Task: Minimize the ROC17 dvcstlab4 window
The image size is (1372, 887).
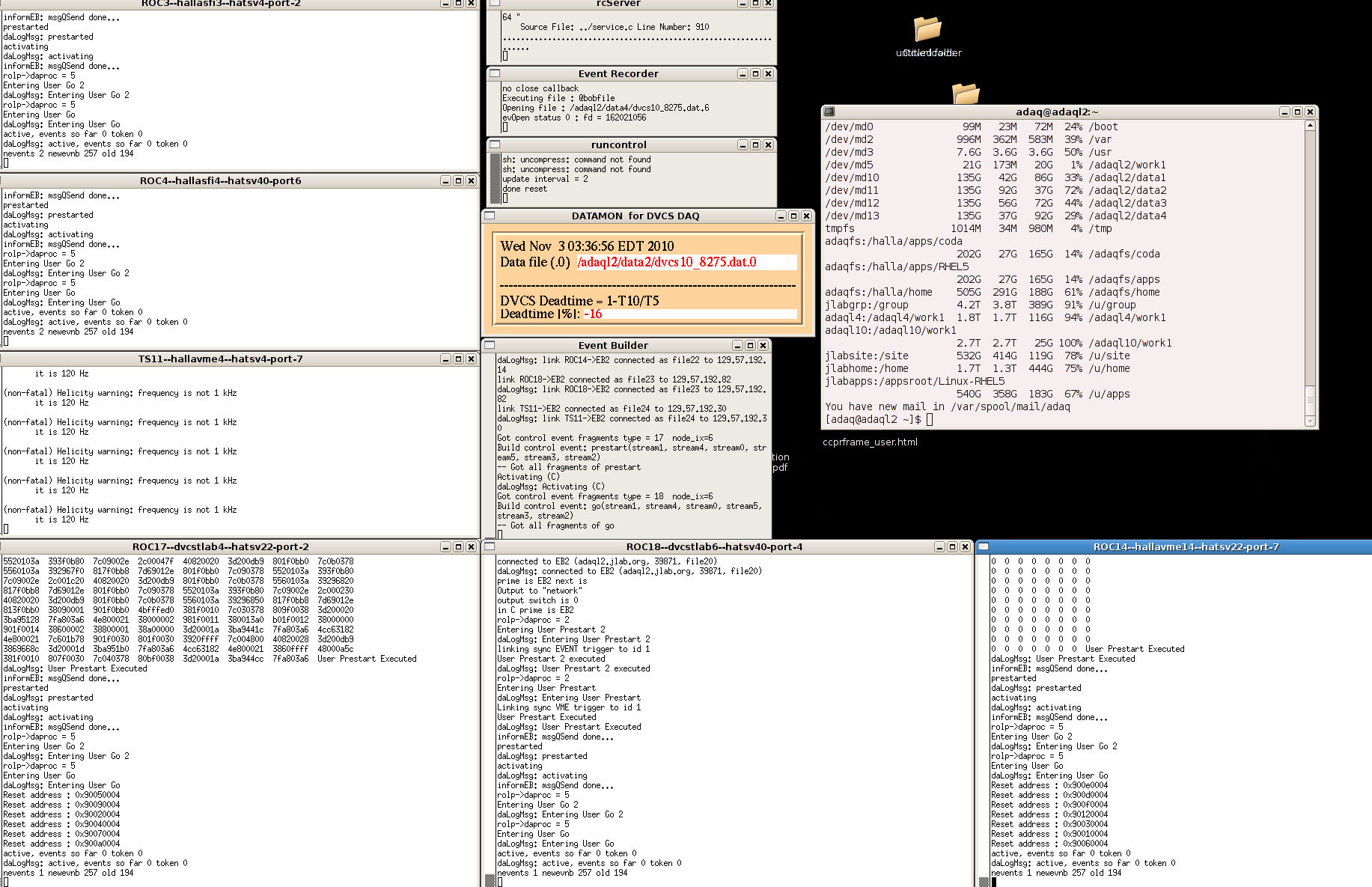Action: (445, 546)
